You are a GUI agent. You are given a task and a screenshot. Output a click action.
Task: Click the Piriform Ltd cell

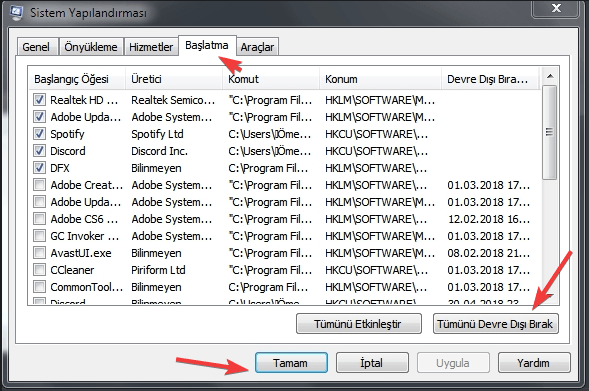[x=158, y=270]
